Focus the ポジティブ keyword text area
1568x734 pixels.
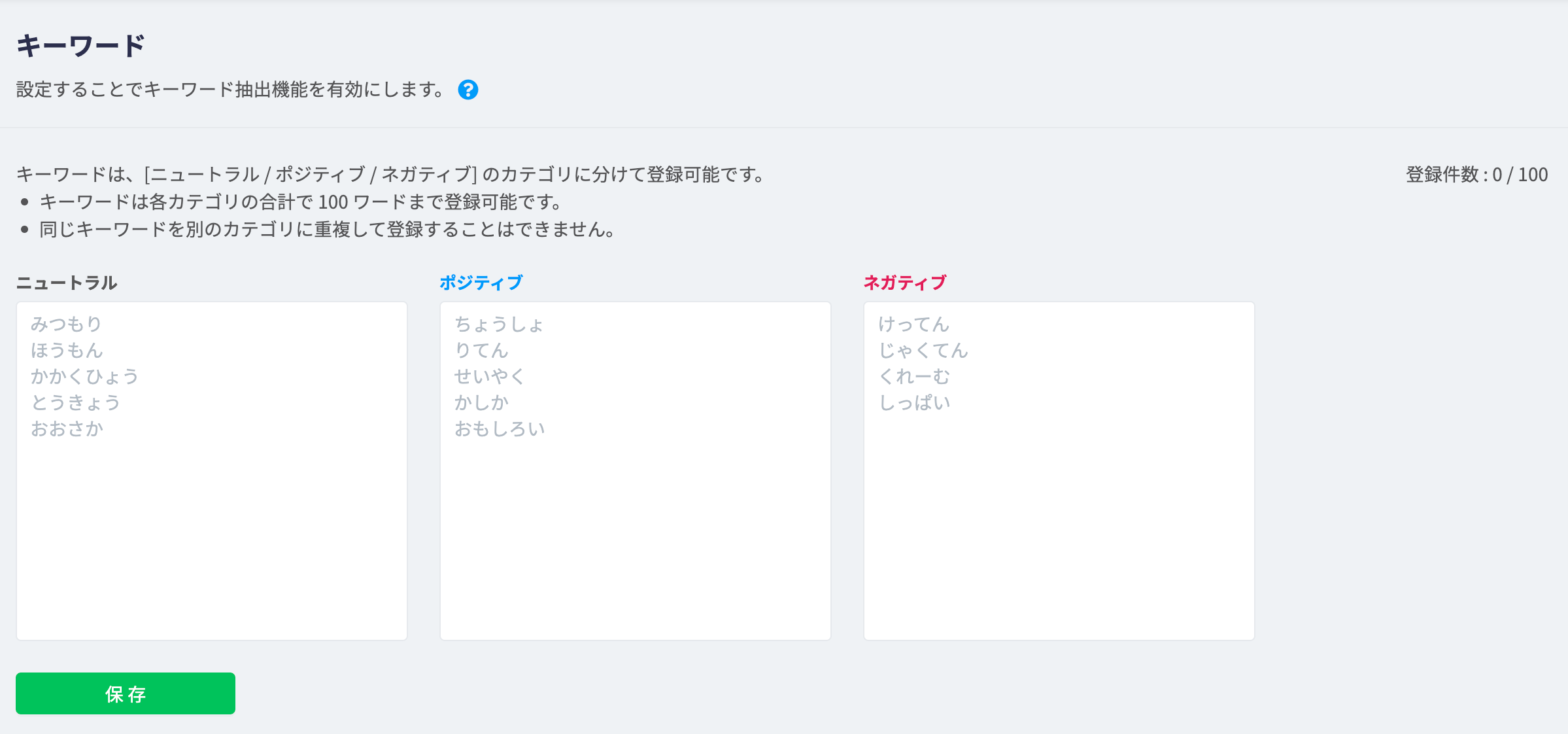click(x=636, y=471)
